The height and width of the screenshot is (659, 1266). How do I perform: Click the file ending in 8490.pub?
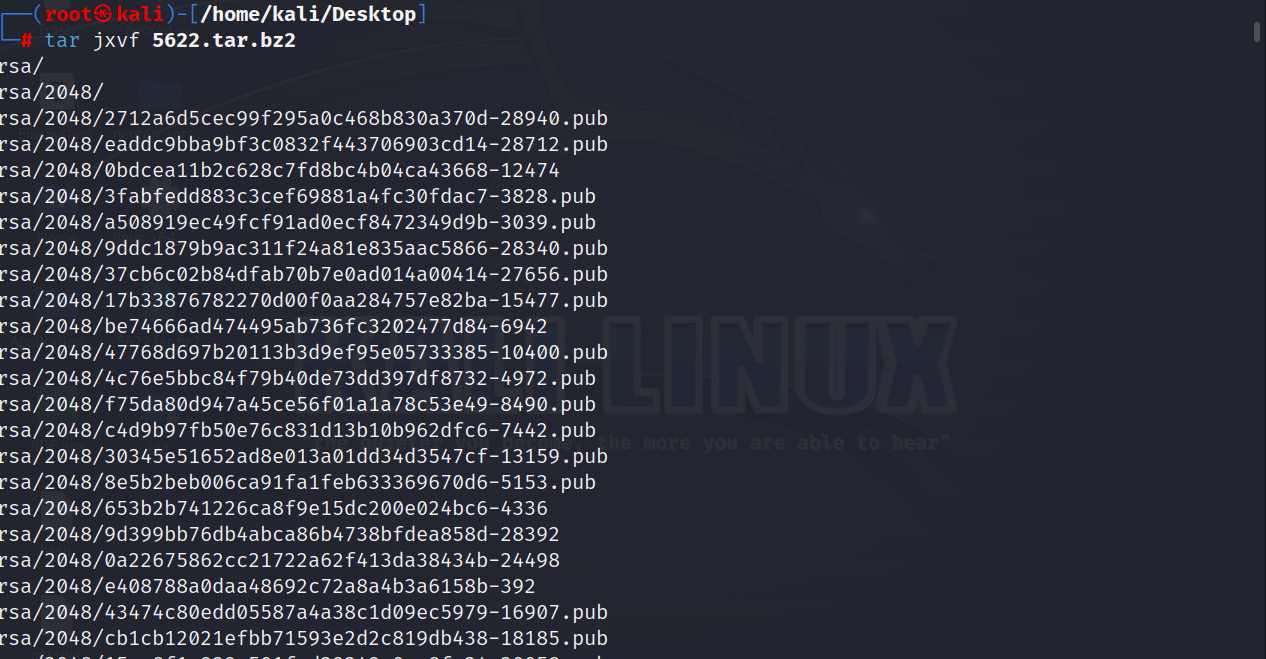295,404
